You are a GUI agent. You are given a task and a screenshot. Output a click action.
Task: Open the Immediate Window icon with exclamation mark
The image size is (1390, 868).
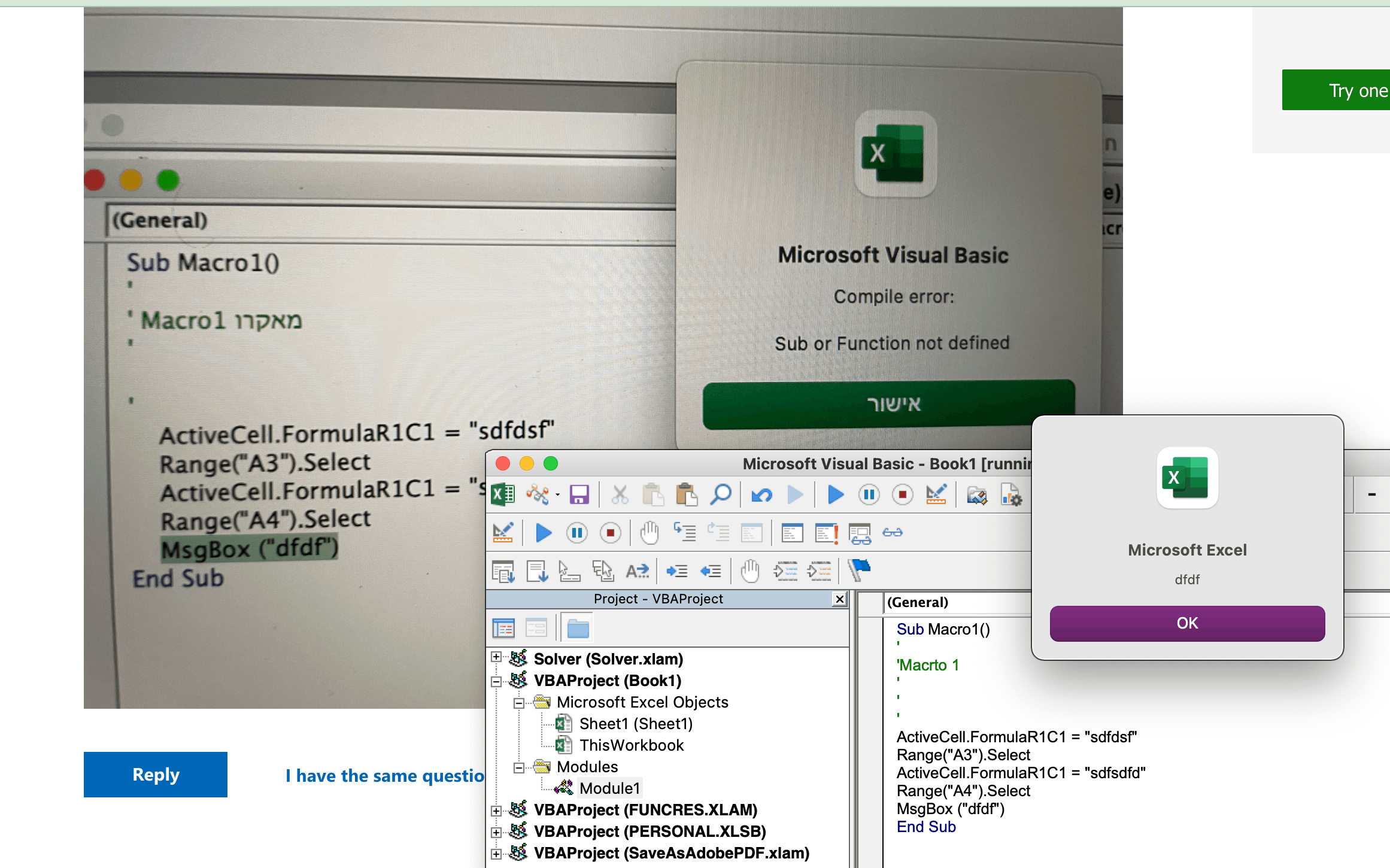tap(827, 532)
